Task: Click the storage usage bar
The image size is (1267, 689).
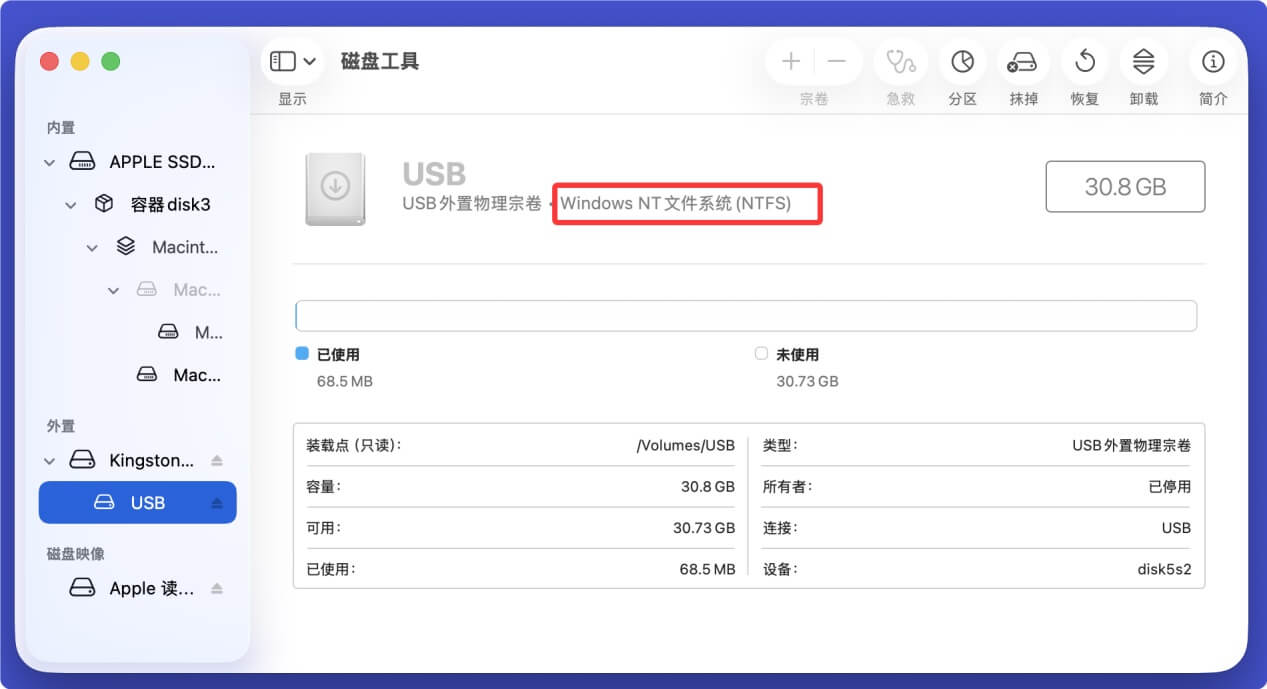Action: point(747,315)
